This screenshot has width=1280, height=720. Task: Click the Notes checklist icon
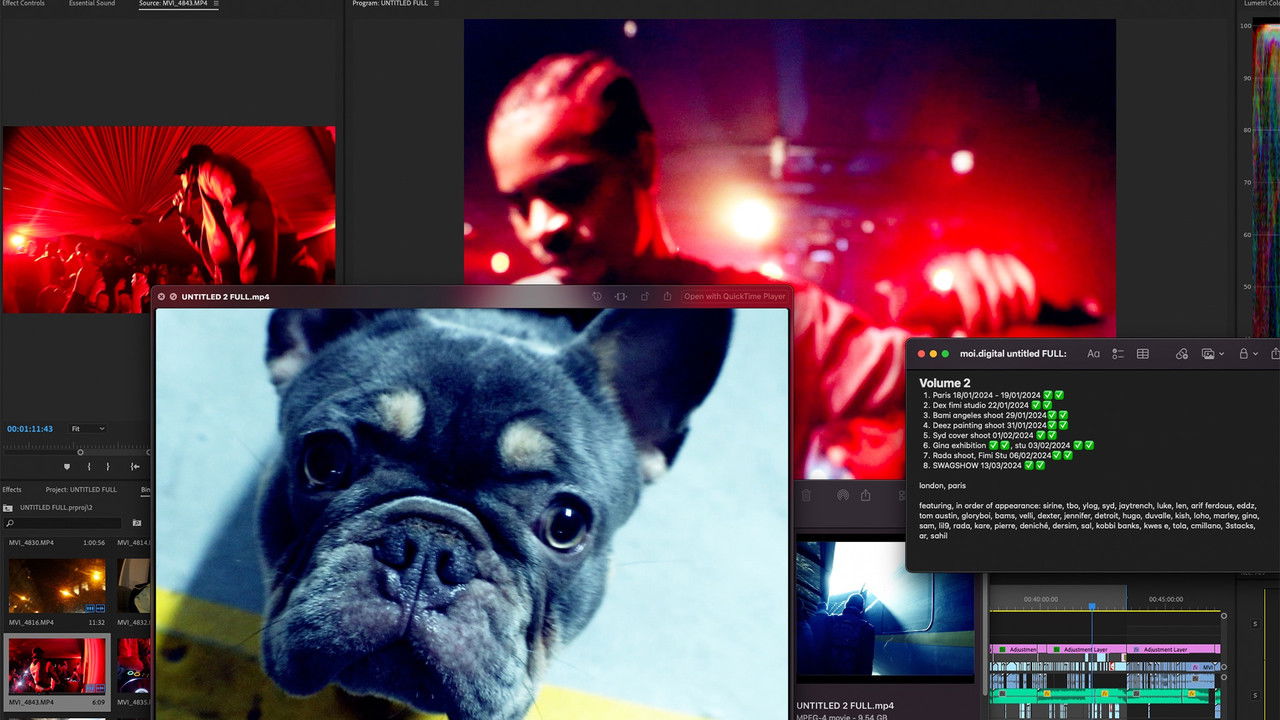1118,354
